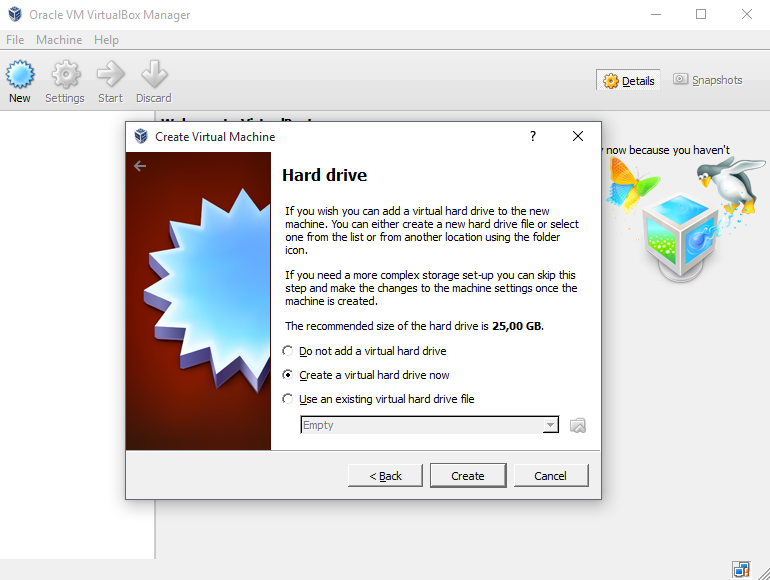Screen dimensions: 770x580
Task: Click the help question mark in dialog title
Action: coord(533,136)
